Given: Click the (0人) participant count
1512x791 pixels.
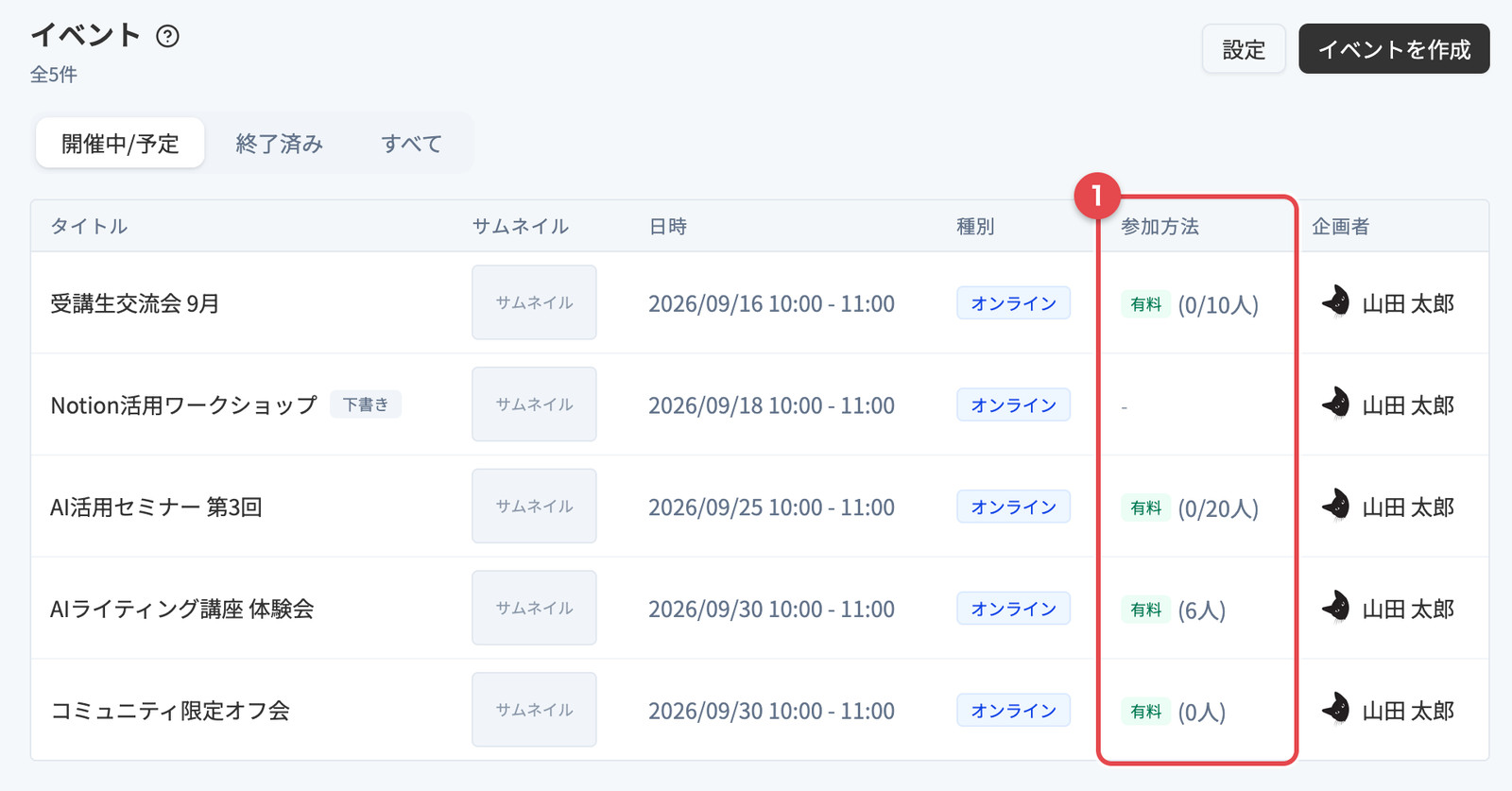Looking at the screenshot, I should tap(1201, 713).
